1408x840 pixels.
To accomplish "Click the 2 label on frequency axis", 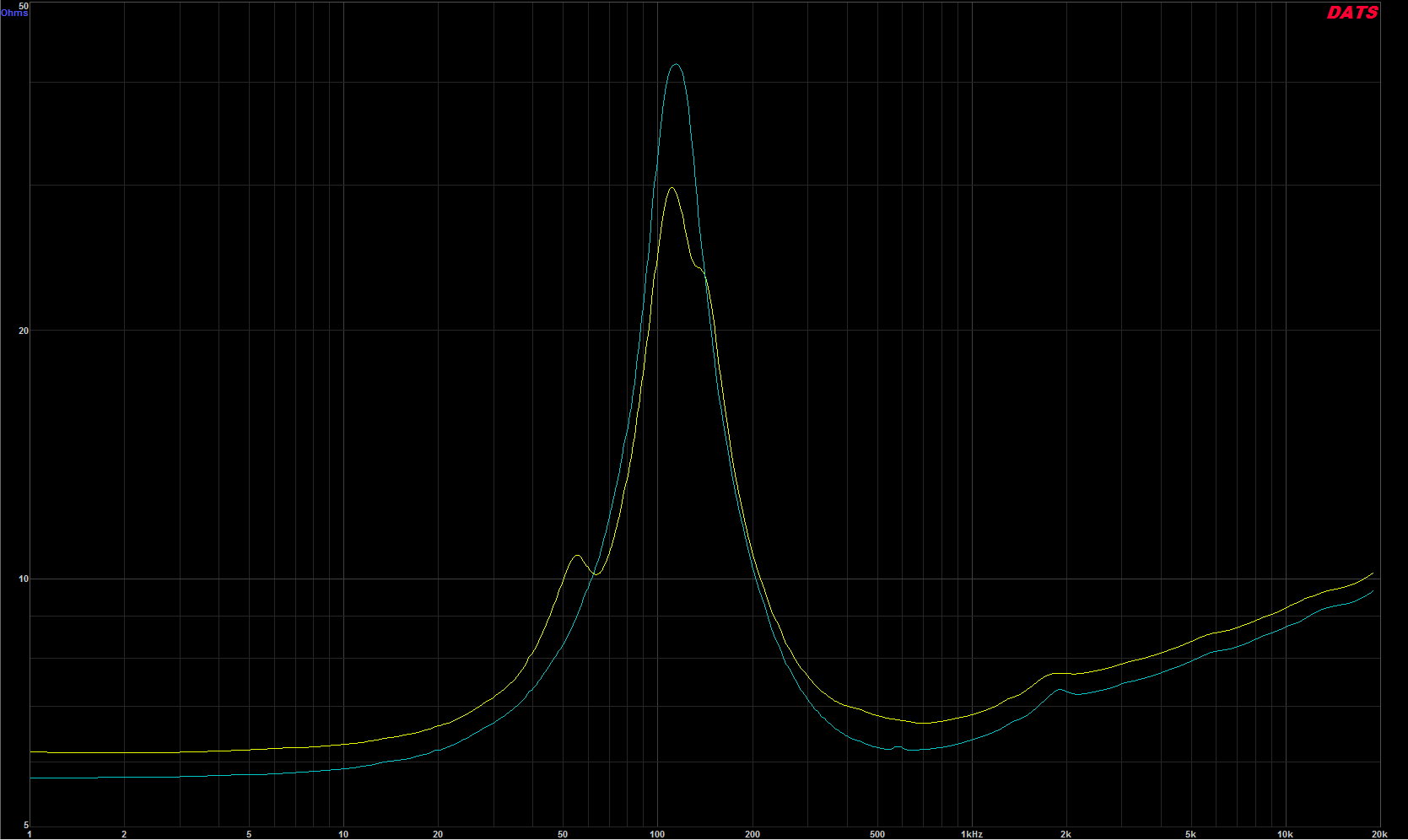I will click(x=124, y=835).
